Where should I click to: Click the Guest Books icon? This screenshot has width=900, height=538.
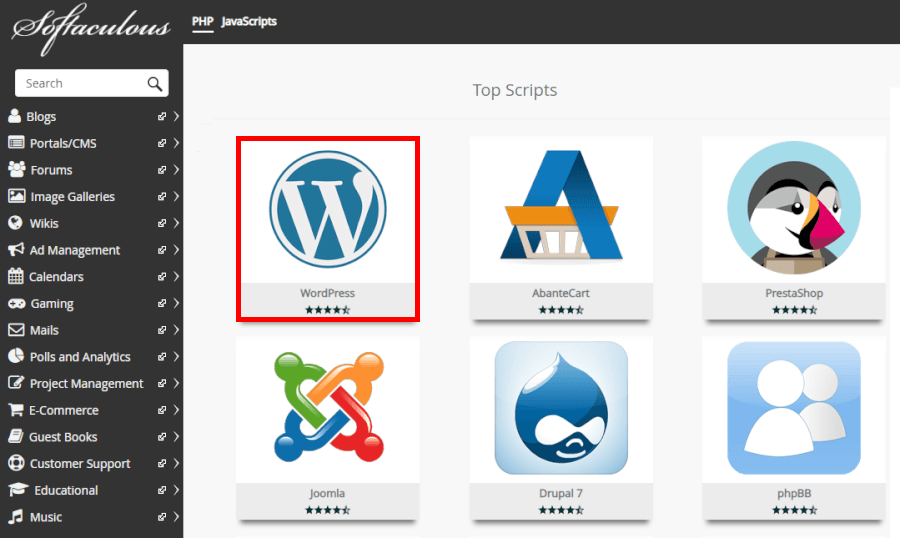coord(15,436)
